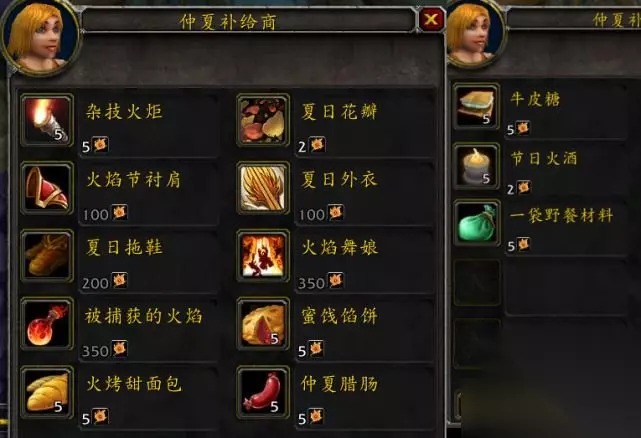This screenshot has height=438, width=641.
Task: Select the 仲夏腊肠 sausage icon
Action: (263, 392)
